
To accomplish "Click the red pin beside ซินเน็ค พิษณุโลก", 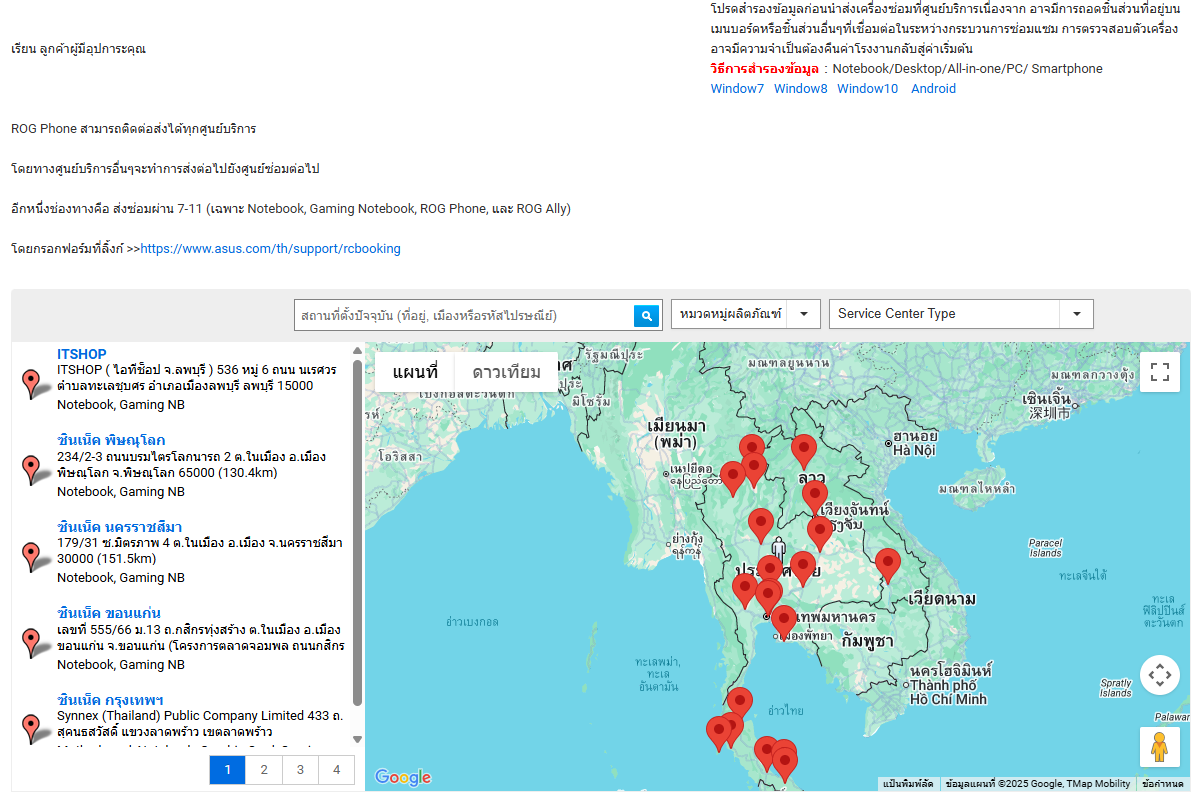I will 31,468.
